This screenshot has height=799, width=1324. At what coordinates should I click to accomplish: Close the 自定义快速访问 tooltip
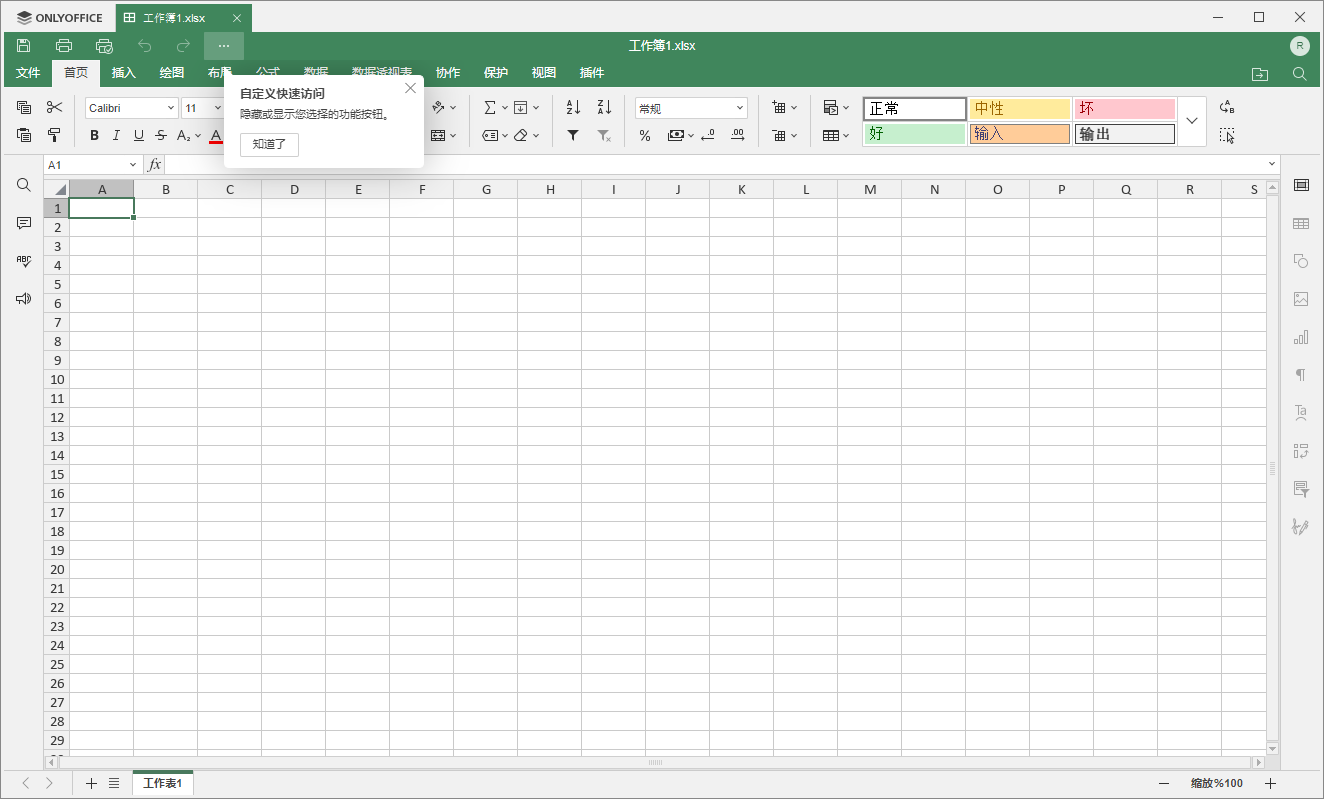pos(410,89)
